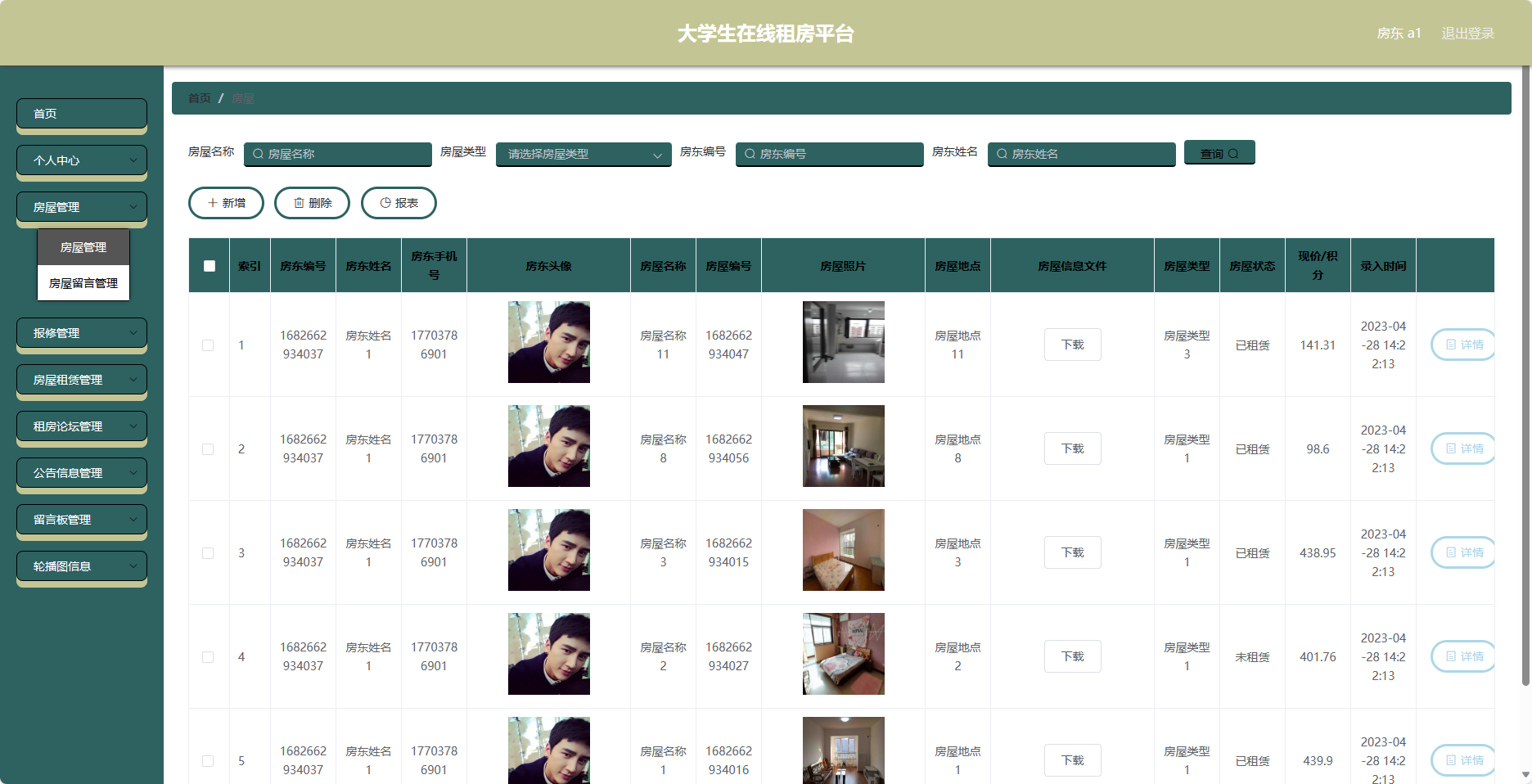Expand the 留言板管理 sidebar menu
Viewport: 1532px width, 784px height.
pyautogui.click(x=82, y=520)
